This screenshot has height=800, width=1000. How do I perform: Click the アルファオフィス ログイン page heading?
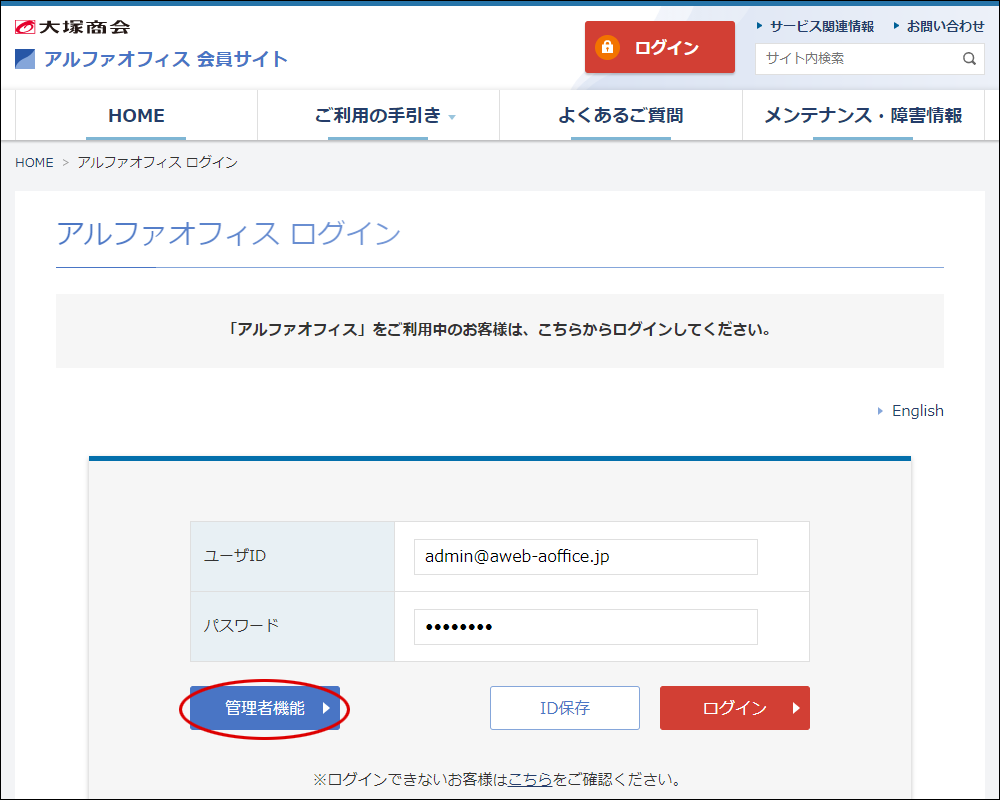(228, 233)
